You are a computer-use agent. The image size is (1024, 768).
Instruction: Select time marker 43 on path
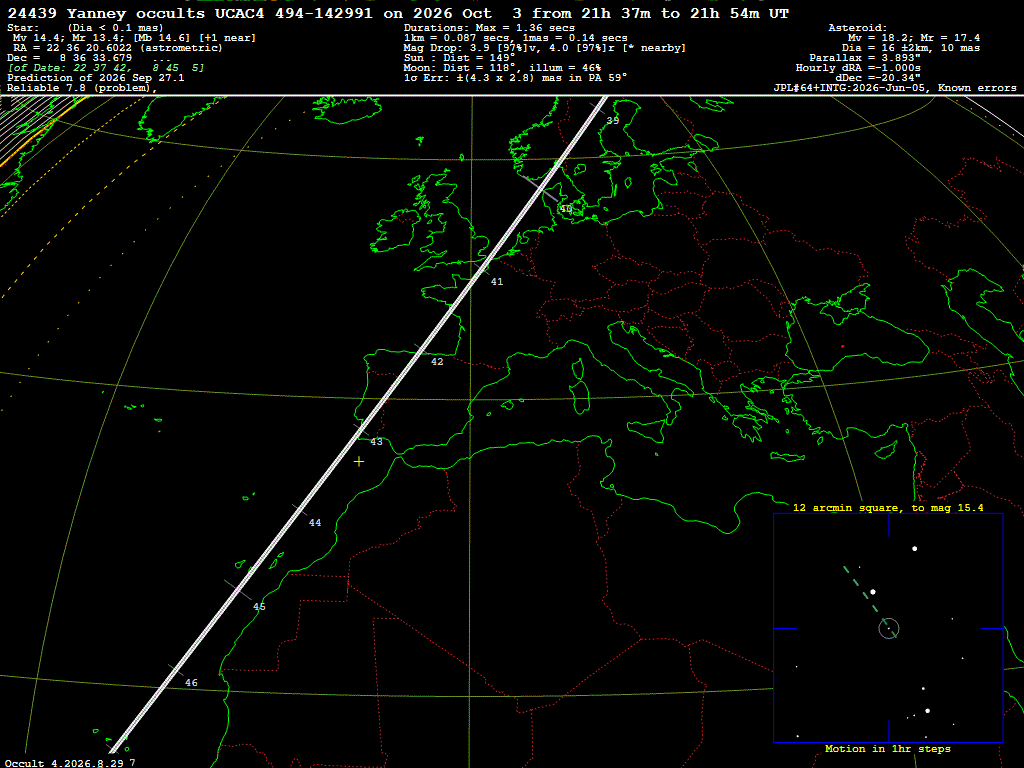point(376,441)
